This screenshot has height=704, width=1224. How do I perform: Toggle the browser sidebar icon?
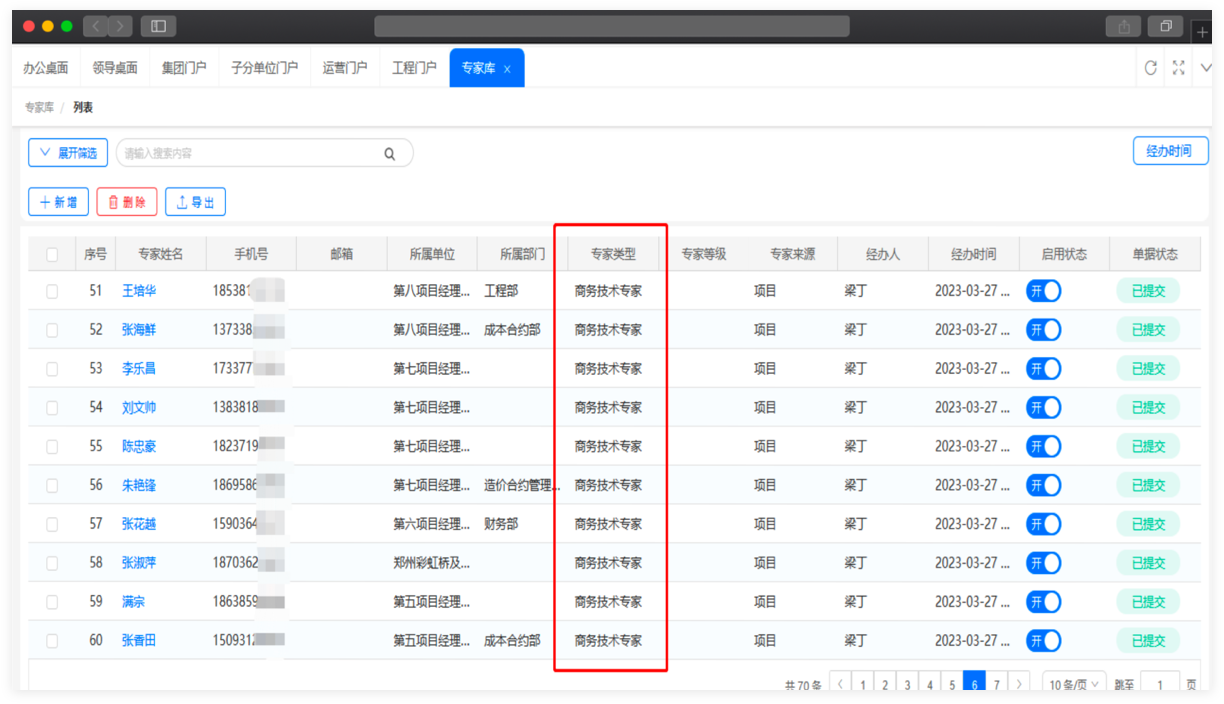tap(158, 26)
